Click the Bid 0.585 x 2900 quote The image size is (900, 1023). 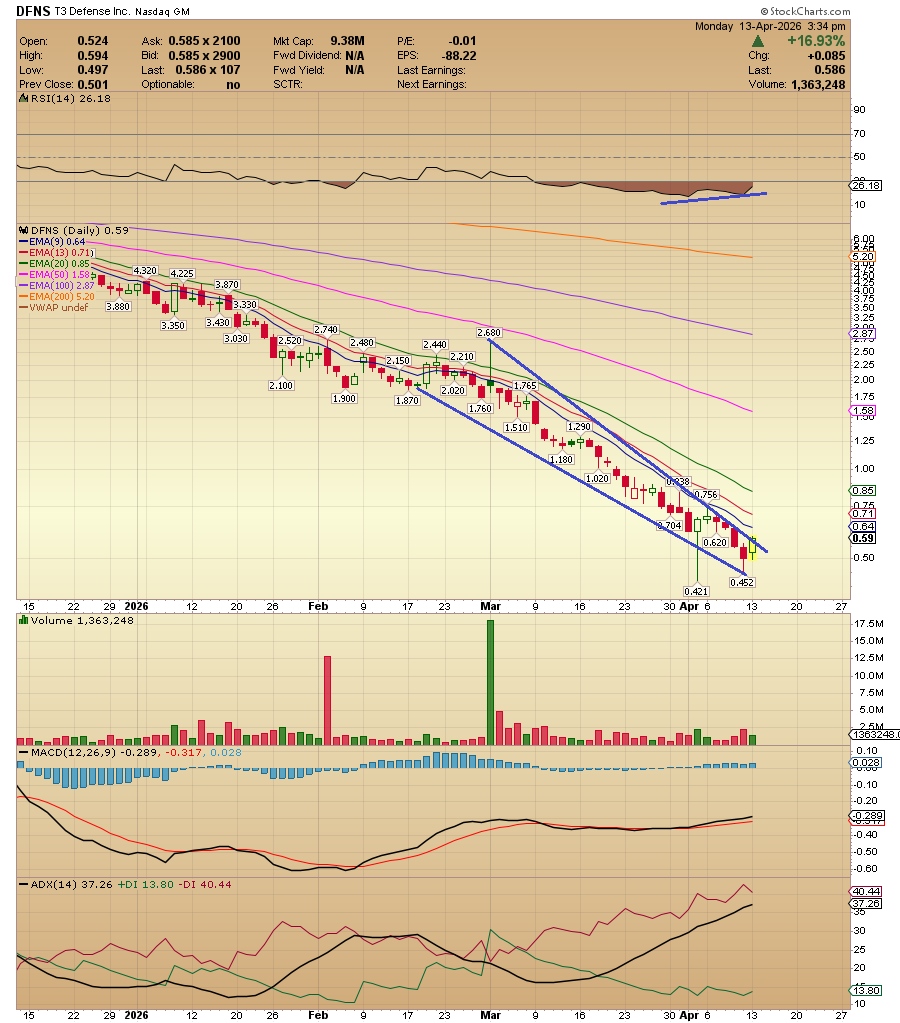(x=204, y=55)
